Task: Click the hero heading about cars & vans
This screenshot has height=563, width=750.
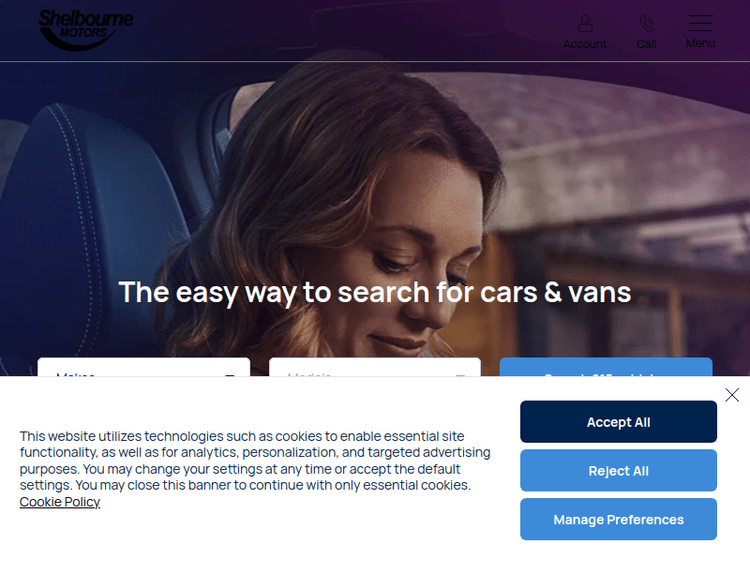Action: click(x=375, y=292)
